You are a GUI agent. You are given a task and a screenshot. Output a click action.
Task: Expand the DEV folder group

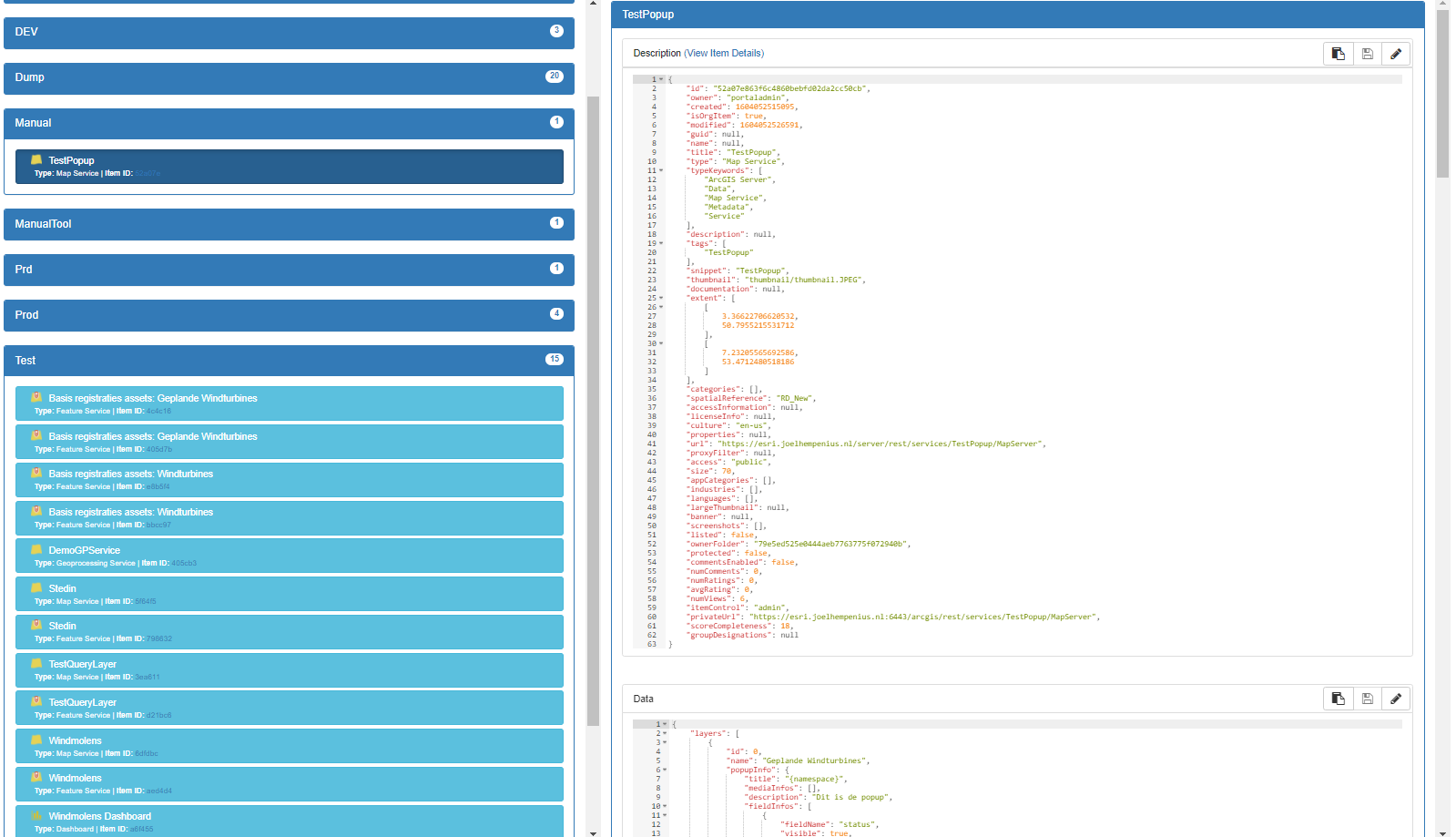pyautogui.click(x=289, y=32)
